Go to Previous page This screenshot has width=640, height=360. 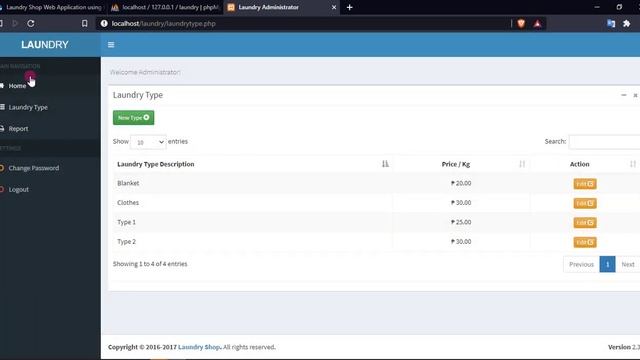point(581,264)
